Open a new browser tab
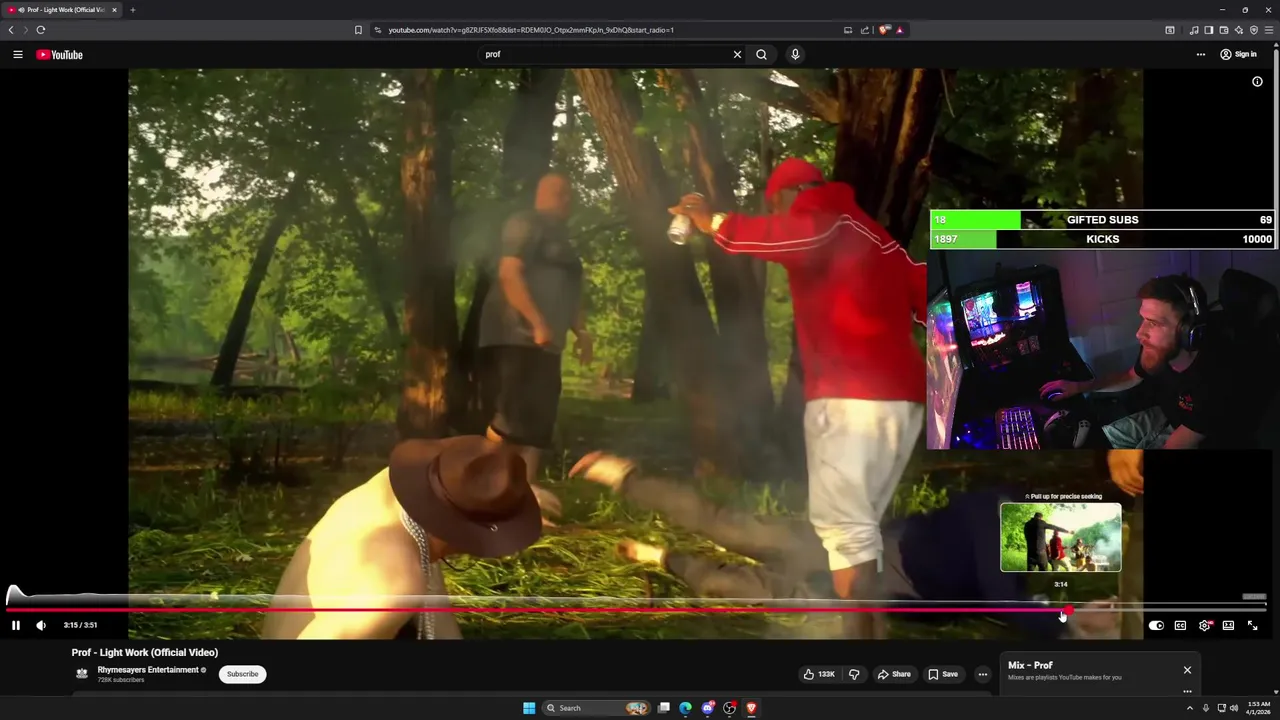 pyautogui.click(x=132, y=10)
